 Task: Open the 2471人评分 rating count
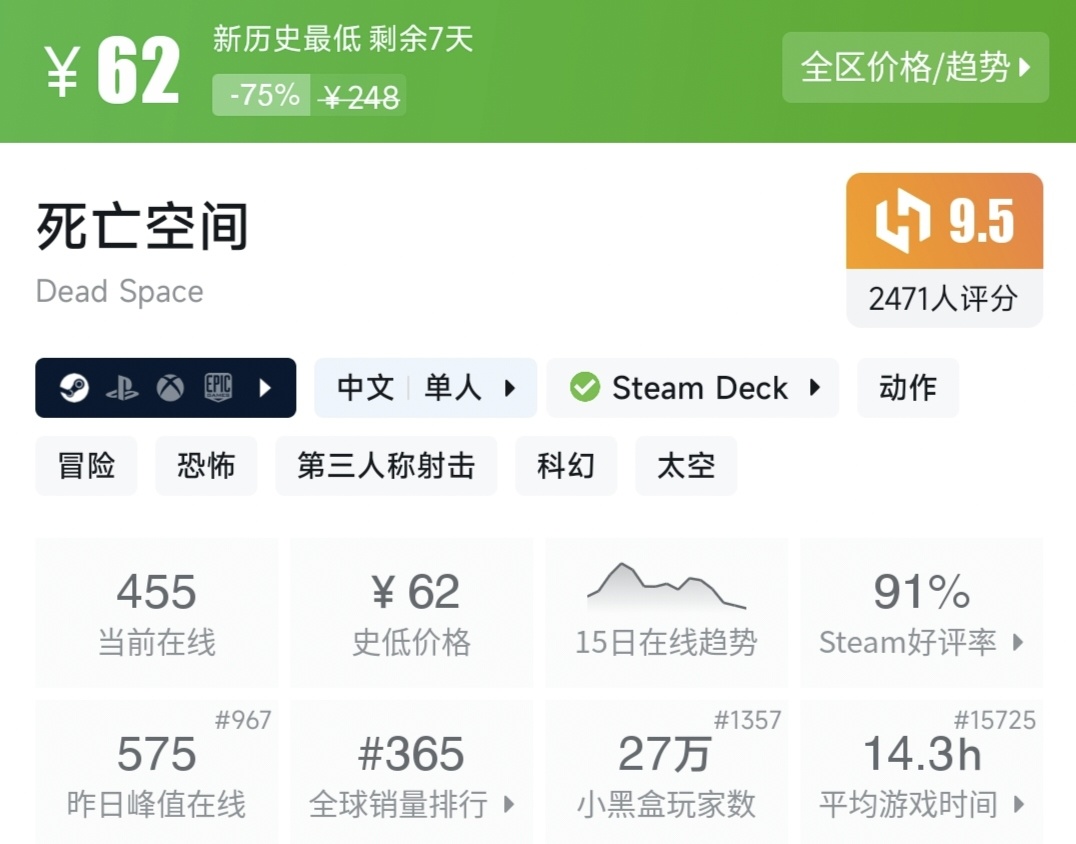(943, 299)
